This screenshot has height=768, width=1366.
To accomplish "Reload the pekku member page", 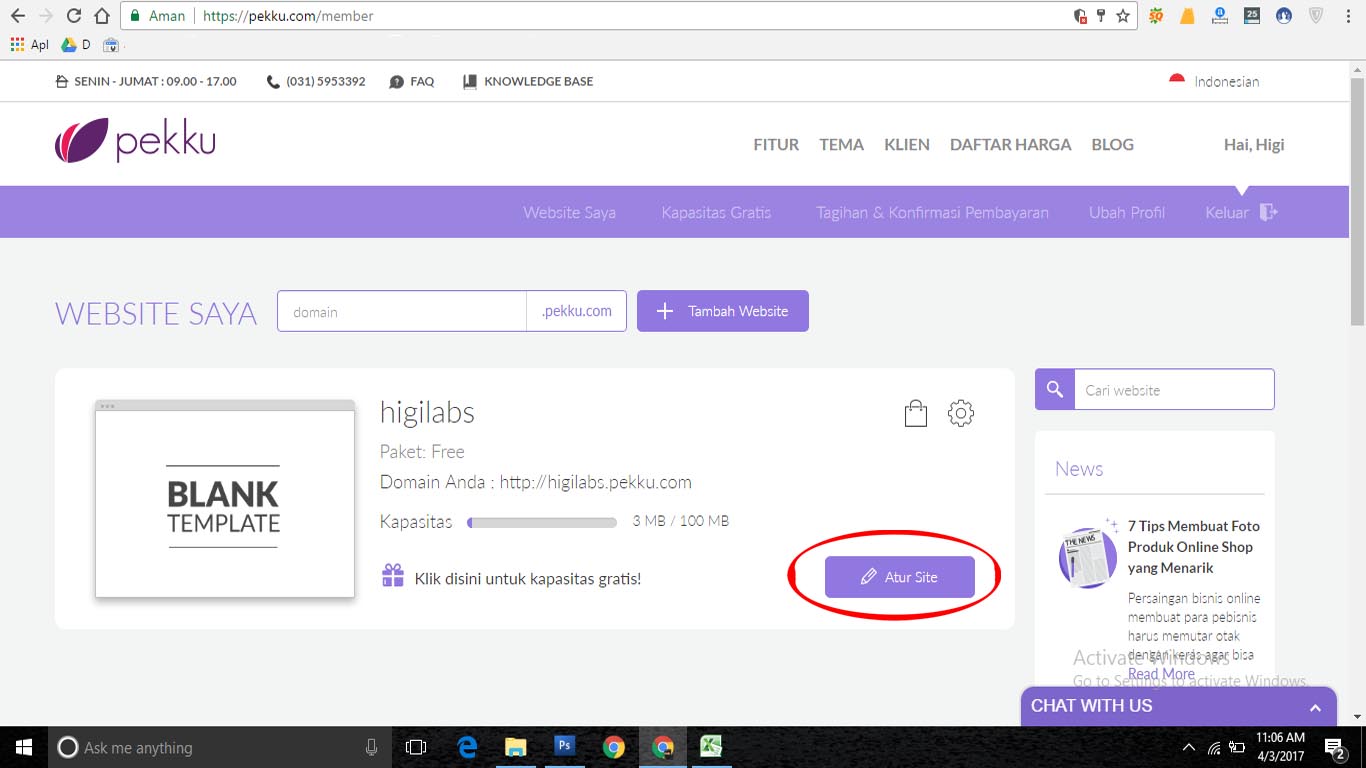I will (x=73, y=16).
